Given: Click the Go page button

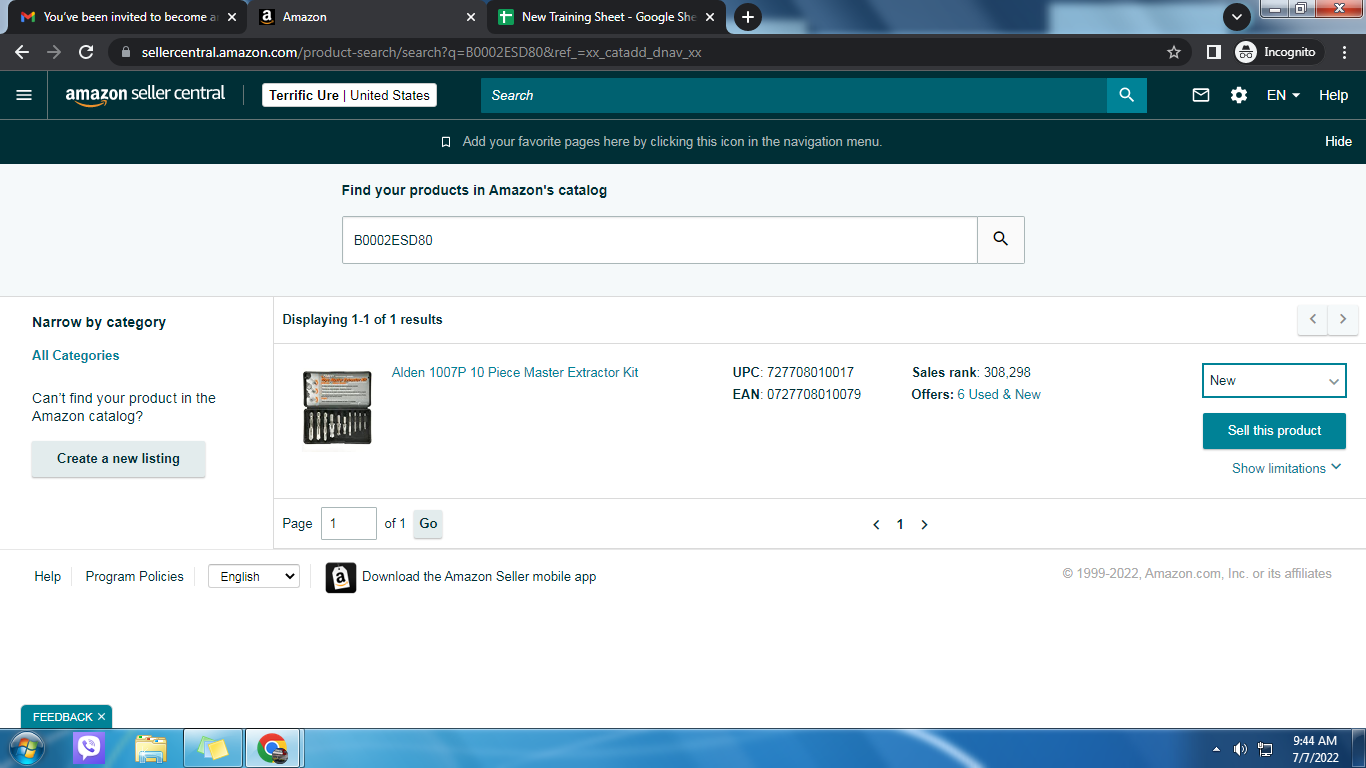Looking at the screenshot, I should tap(428, 524).
